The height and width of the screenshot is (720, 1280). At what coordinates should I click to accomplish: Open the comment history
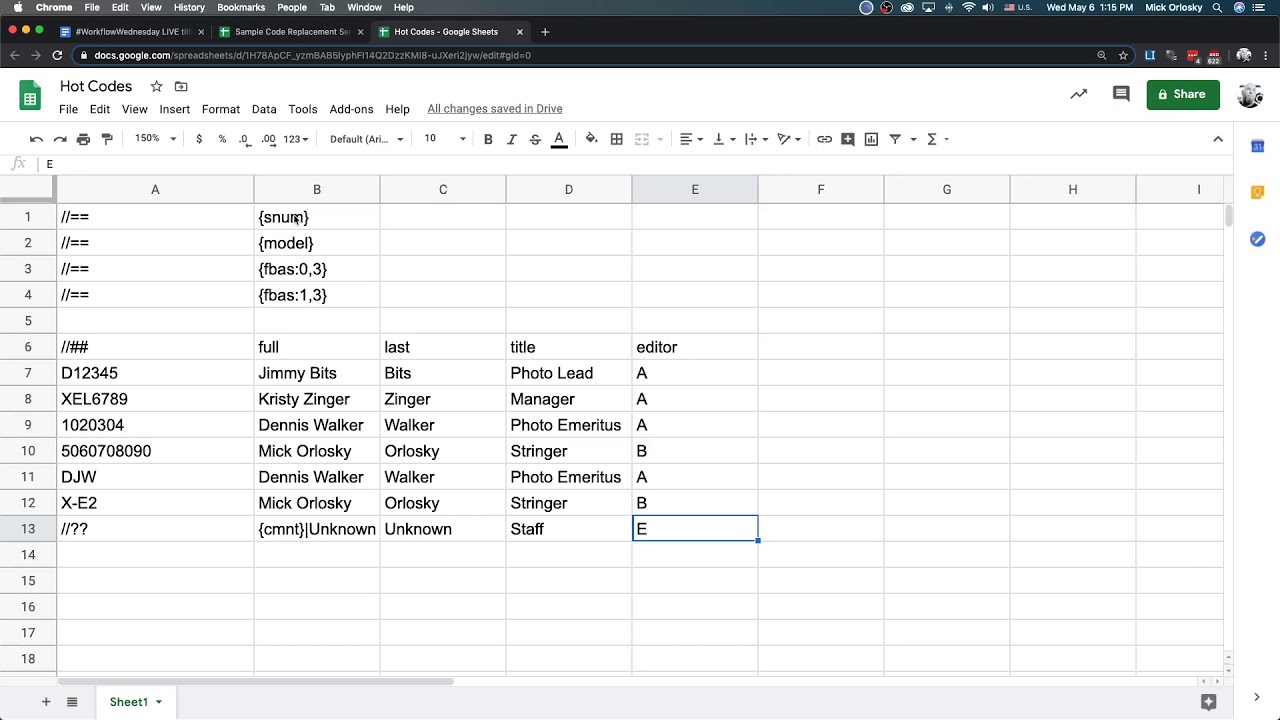click(x=1121, y=94)
